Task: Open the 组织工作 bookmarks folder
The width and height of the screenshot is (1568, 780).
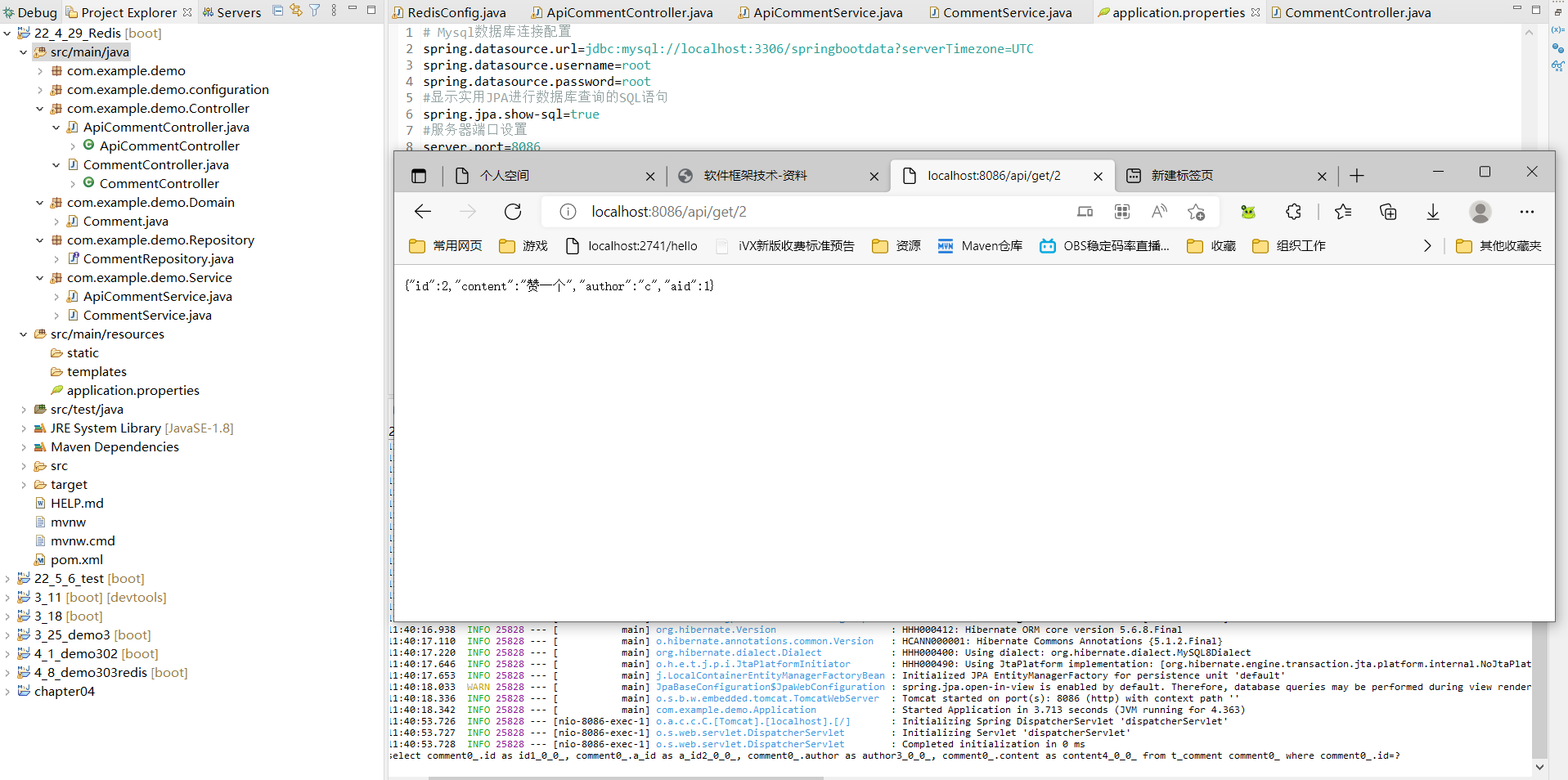Action: [x=1289, y=246]
